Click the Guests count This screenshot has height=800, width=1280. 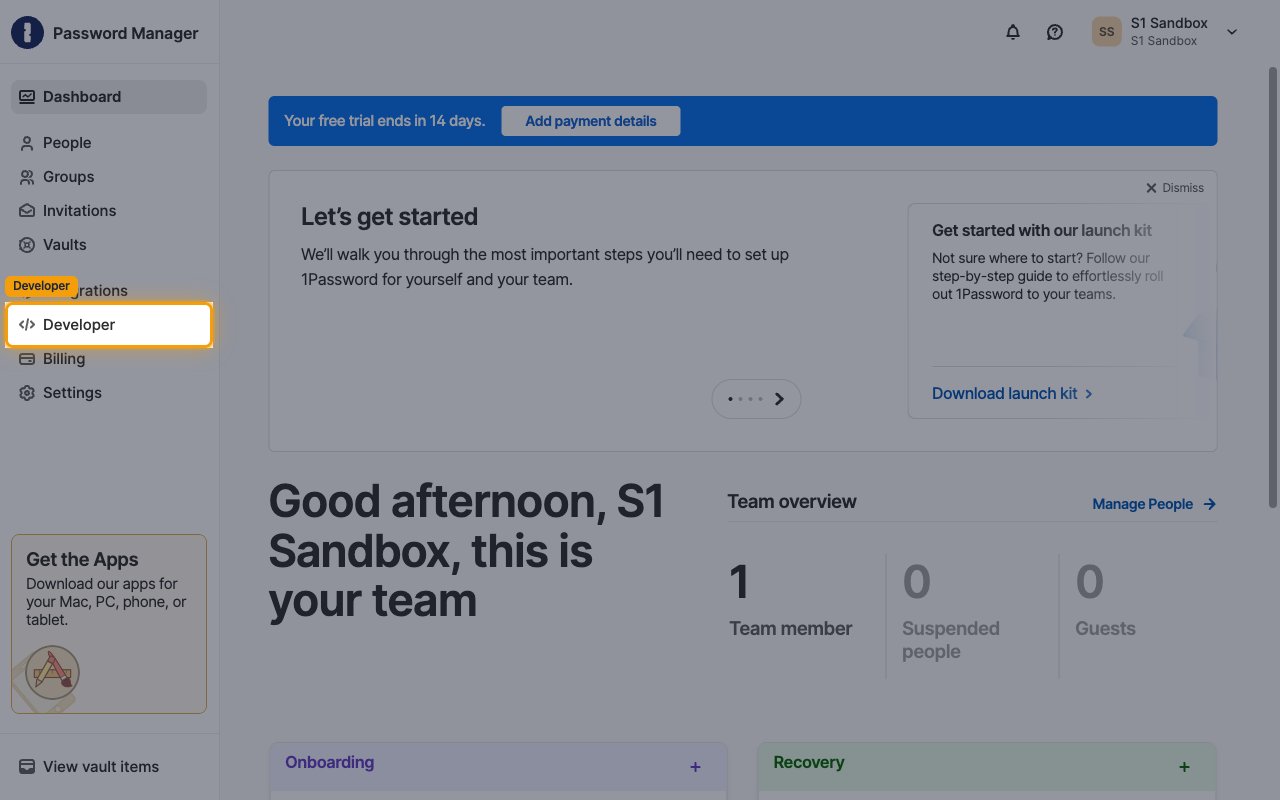(x=1089, y=582)
